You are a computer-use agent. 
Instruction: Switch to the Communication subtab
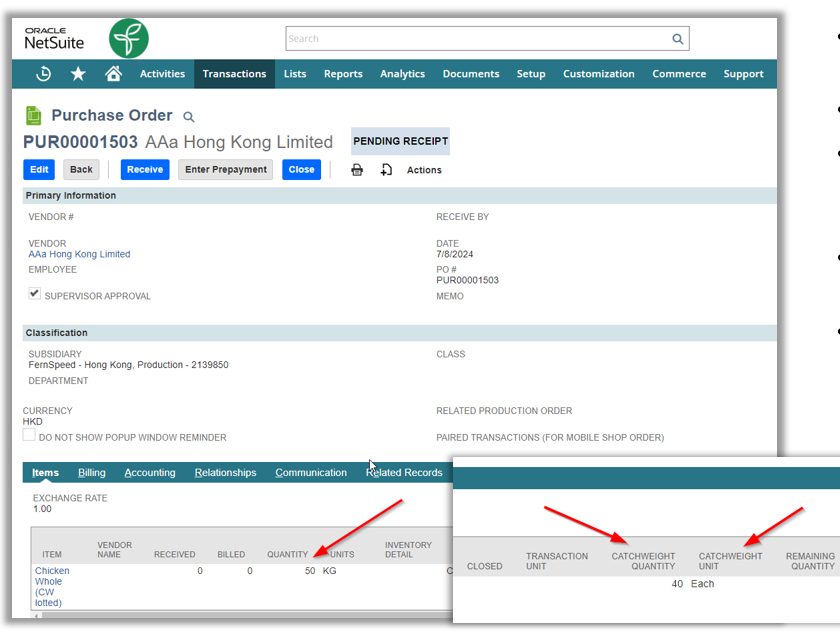point(311,473)
